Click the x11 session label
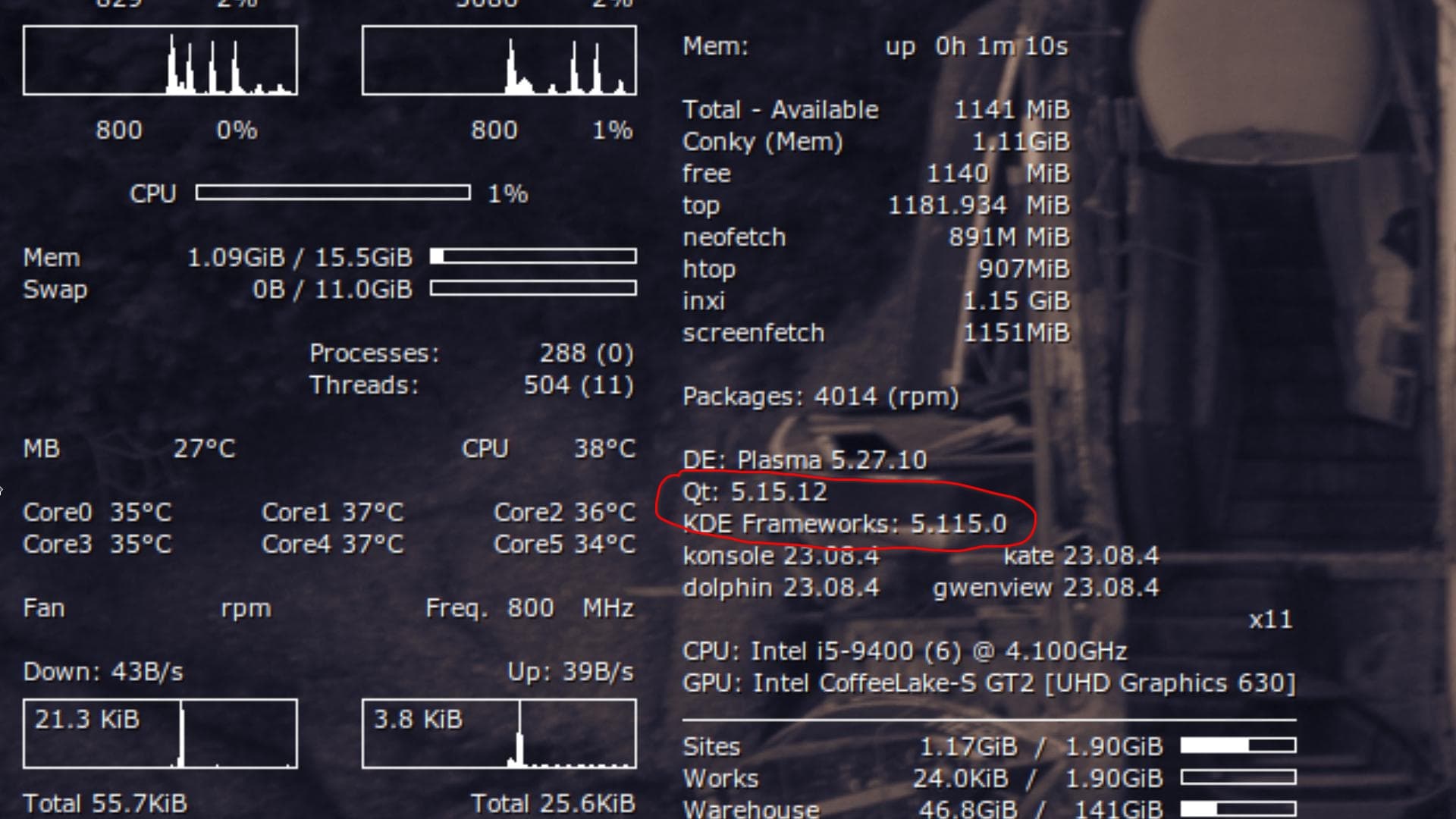1456x819 pixels. 1270,620
